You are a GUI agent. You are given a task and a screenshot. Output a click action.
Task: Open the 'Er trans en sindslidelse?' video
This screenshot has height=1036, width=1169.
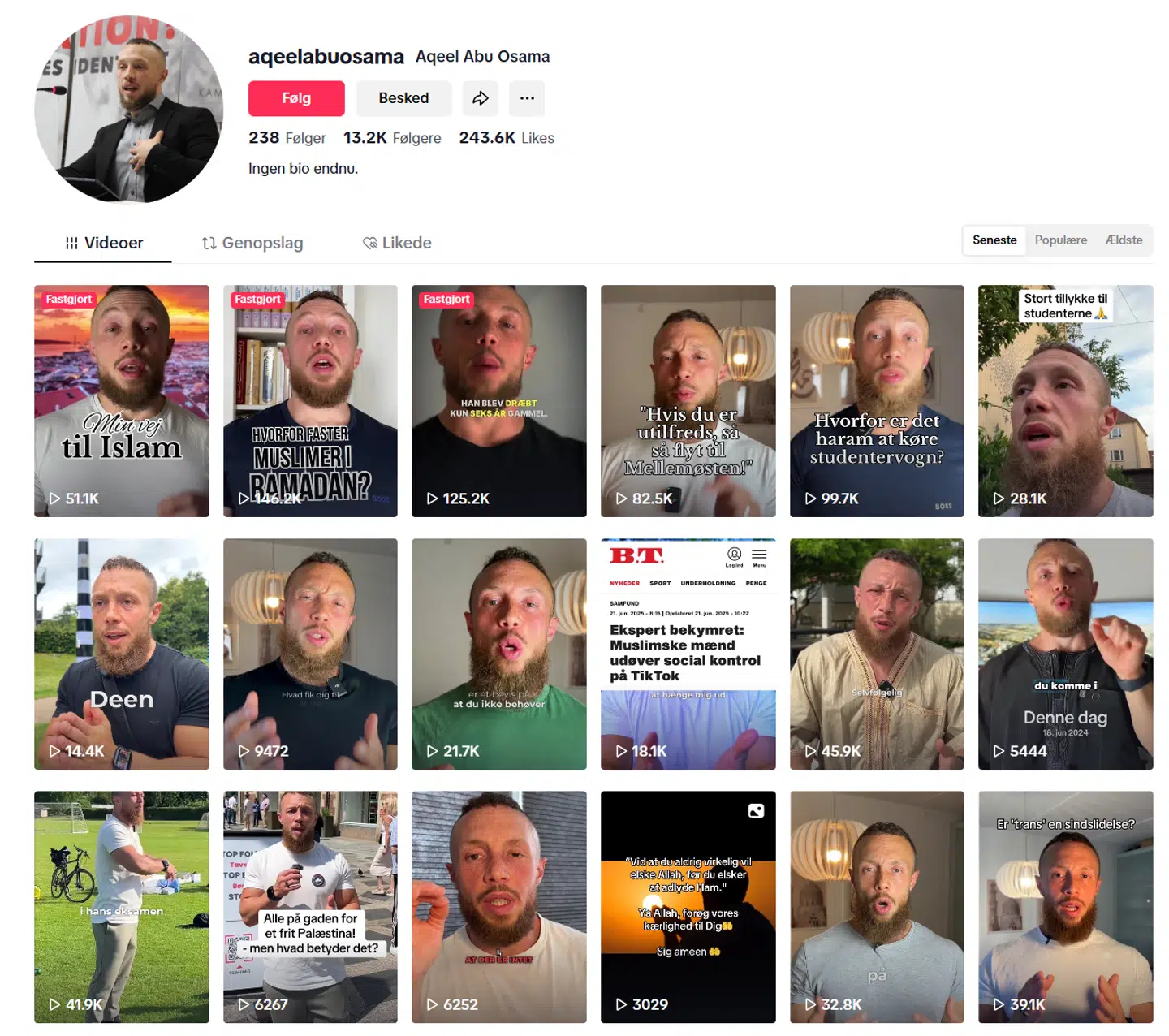point(1066,907)
